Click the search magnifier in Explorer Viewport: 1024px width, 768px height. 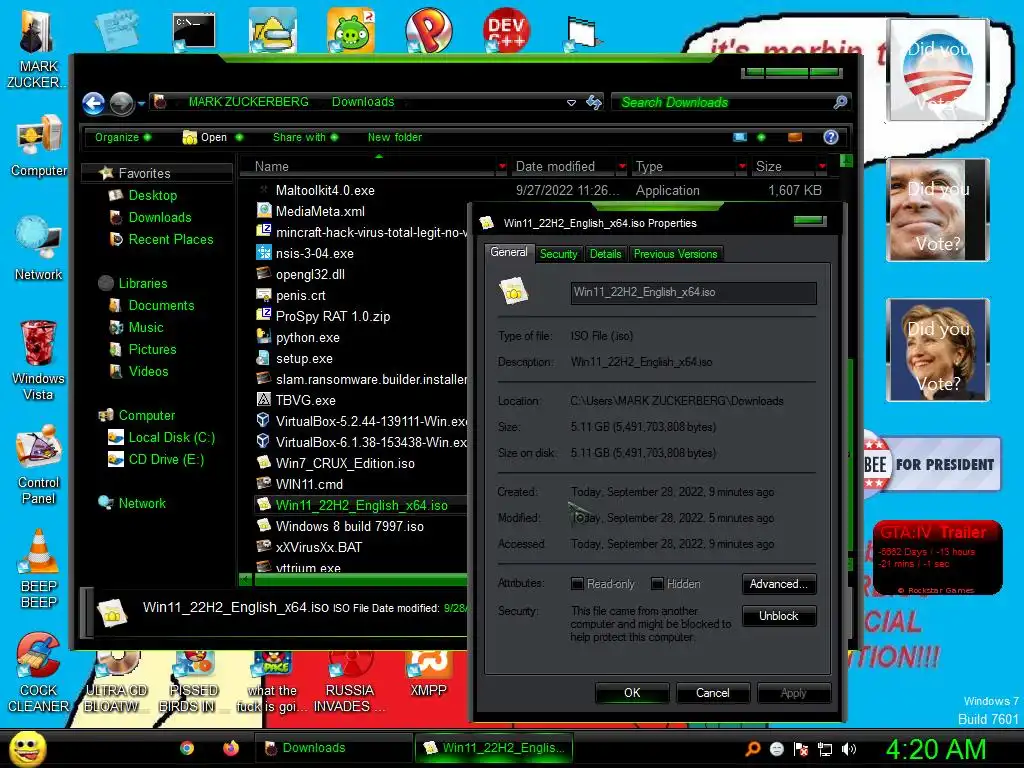[840, 102]
